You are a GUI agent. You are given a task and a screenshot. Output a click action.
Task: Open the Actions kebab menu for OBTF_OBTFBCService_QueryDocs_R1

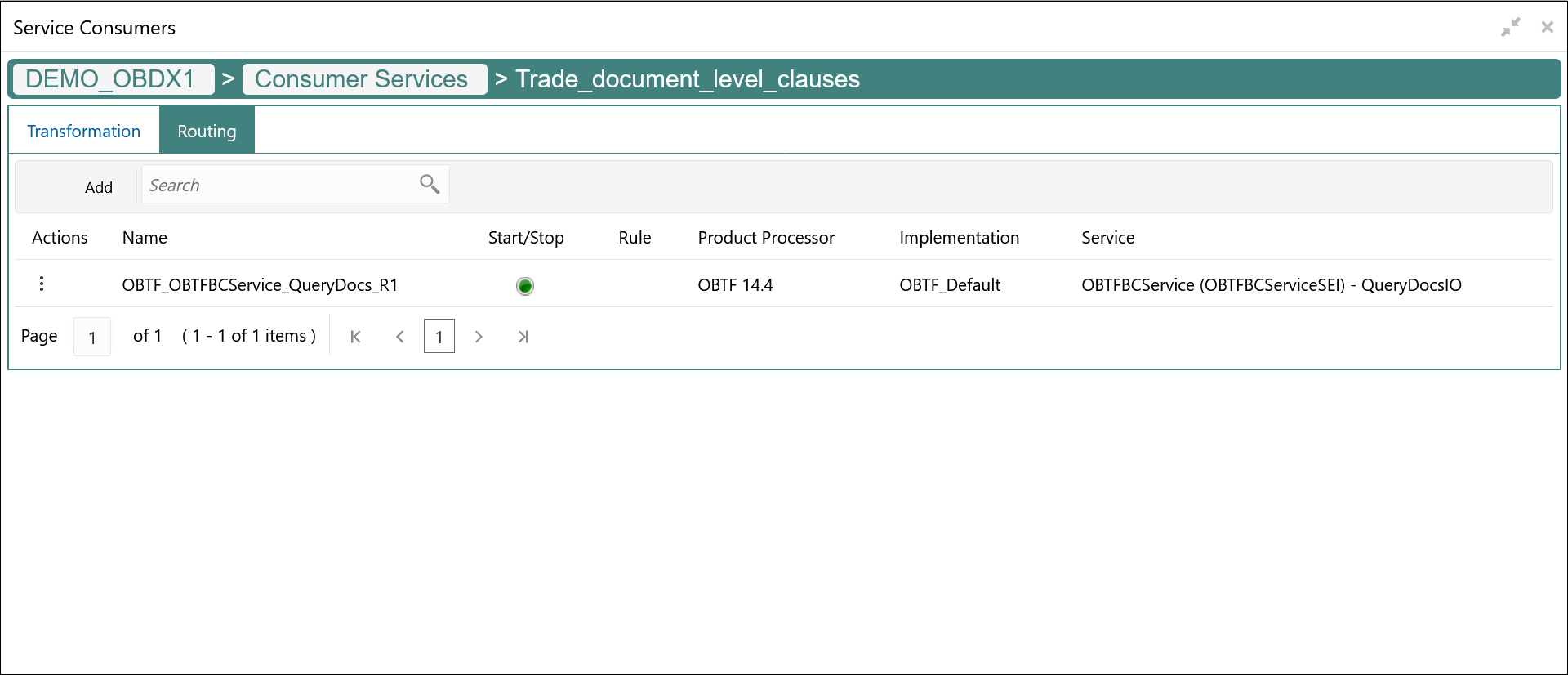[42, 284]
